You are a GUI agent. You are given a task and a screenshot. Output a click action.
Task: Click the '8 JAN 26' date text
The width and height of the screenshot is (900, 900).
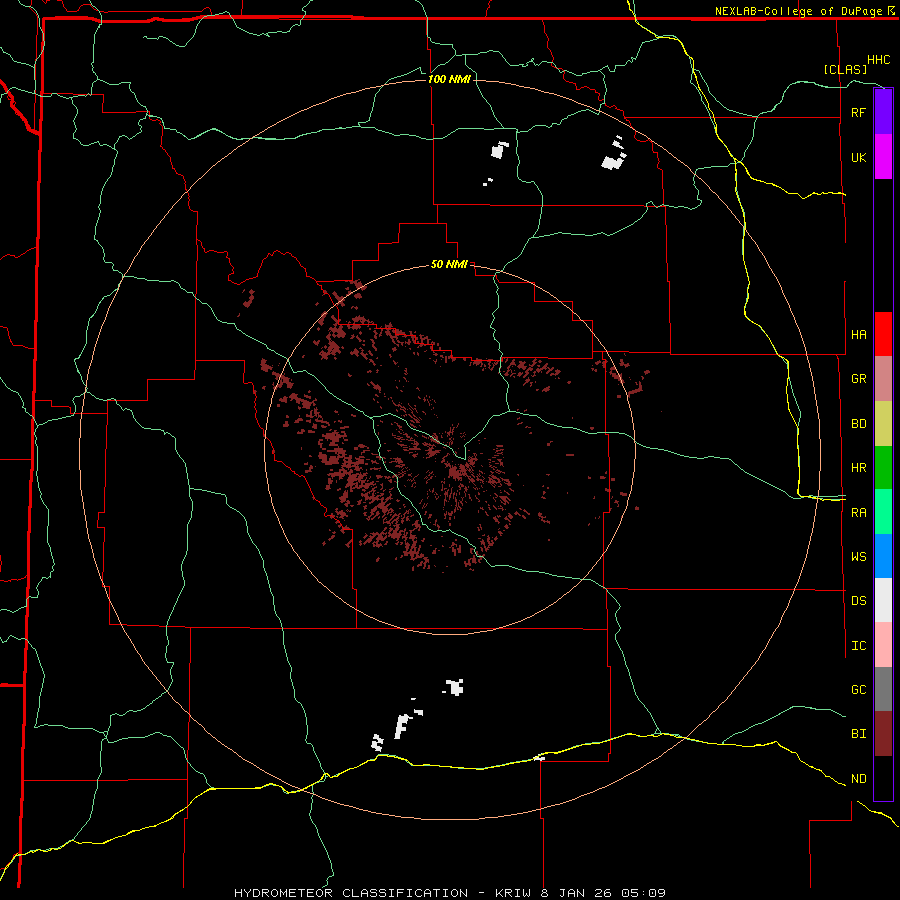coord(577,893)
